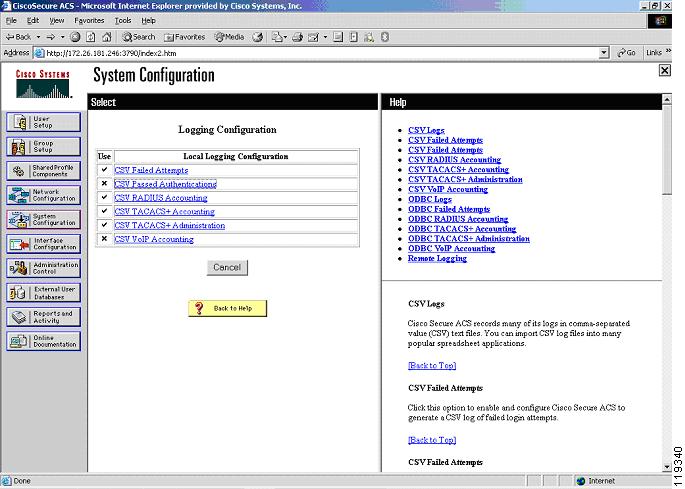Open CSV Logs help link
Screen dimensions: 685x489
(426, 130)
